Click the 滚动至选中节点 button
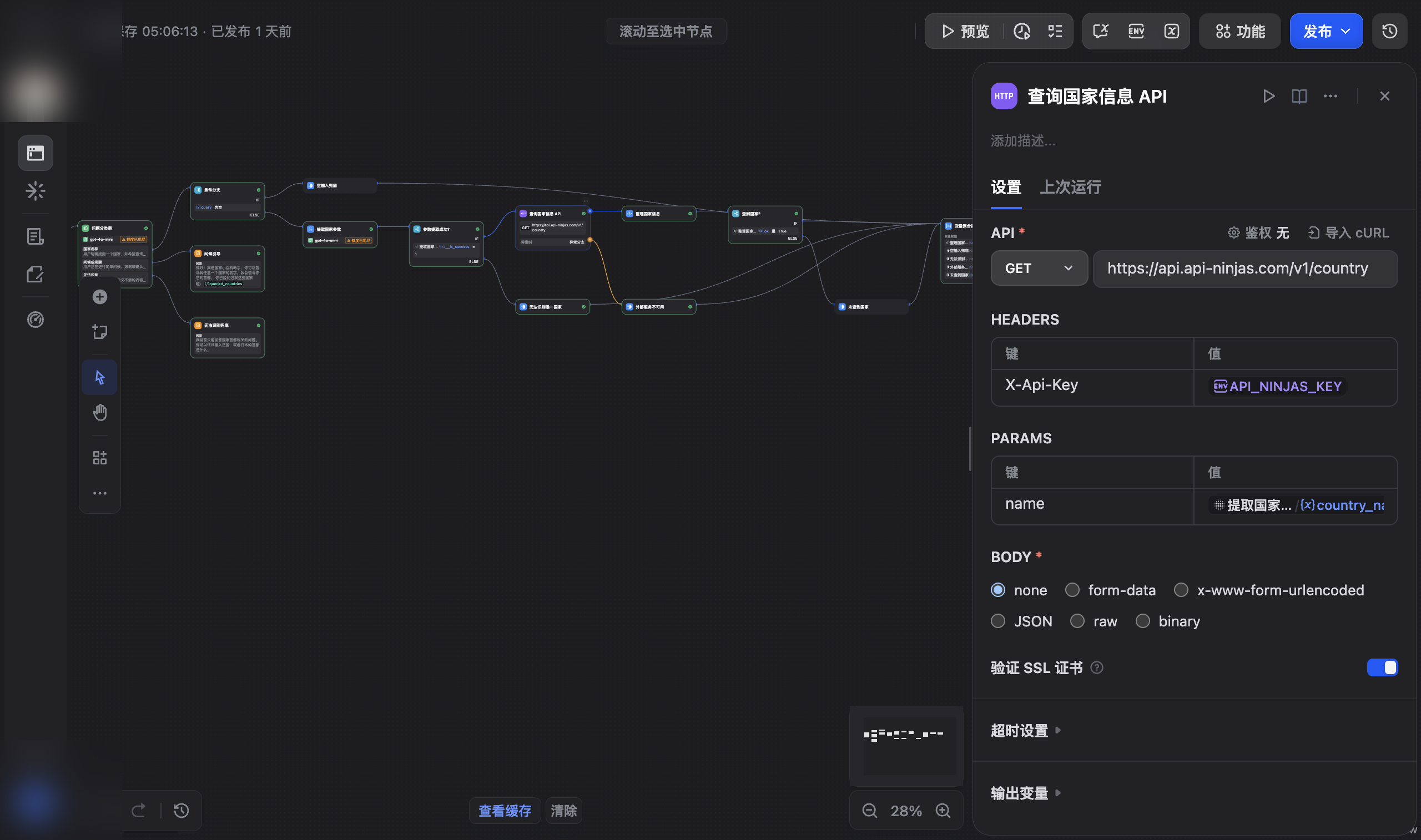Screen dimensions: 1421x840 click(666, 31)
